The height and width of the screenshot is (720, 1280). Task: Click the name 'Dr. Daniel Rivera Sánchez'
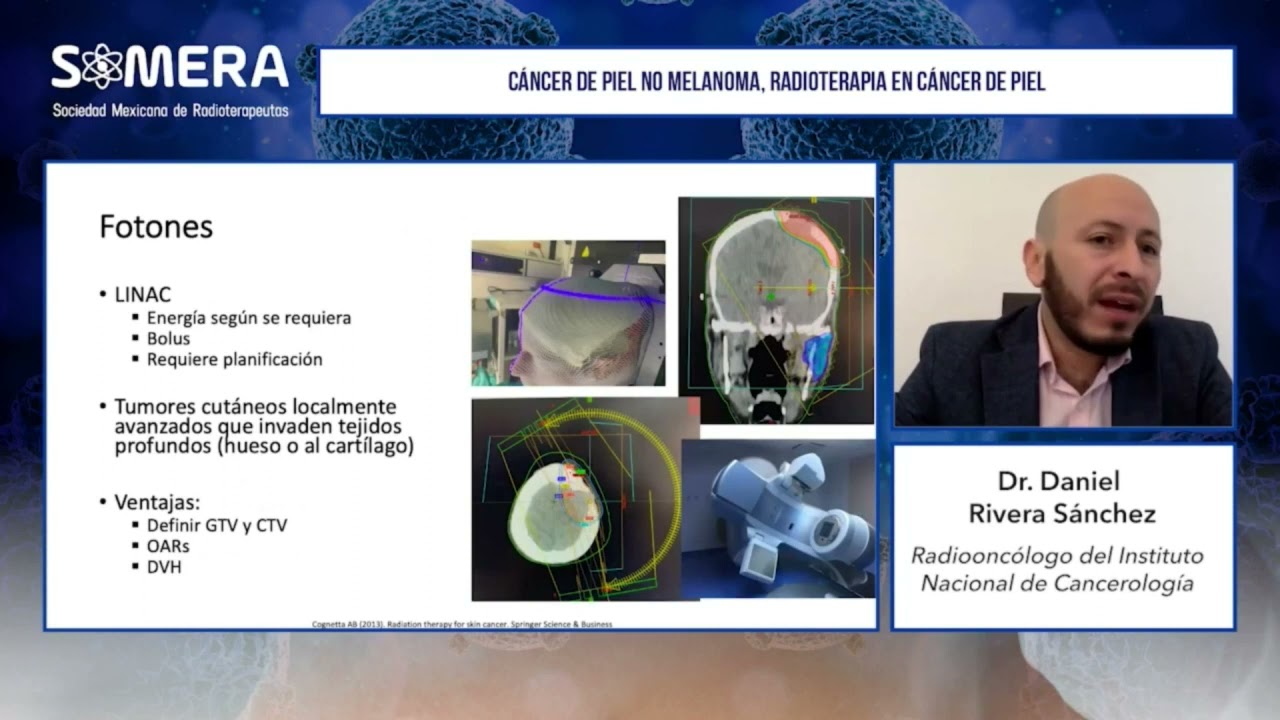coord(1062,497)
